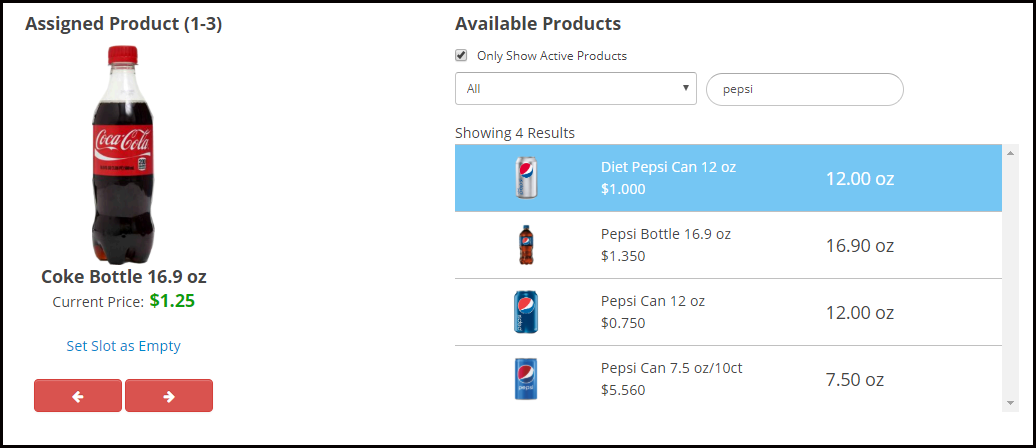This screenshot has height=448, width=1036.
Task: Click the Pepsi Can 12 oz image
Action: pyautogui.click(x=526, y=312)
